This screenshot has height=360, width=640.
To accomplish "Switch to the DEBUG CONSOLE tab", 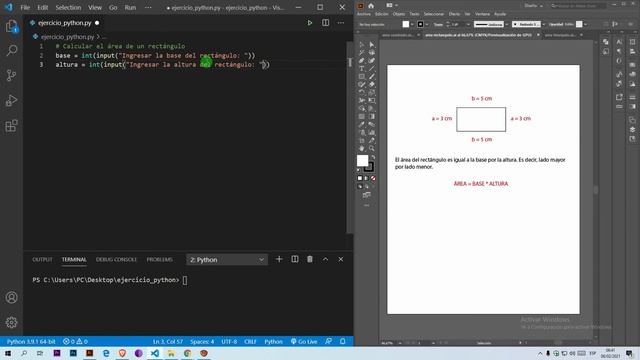I will 116,260.
